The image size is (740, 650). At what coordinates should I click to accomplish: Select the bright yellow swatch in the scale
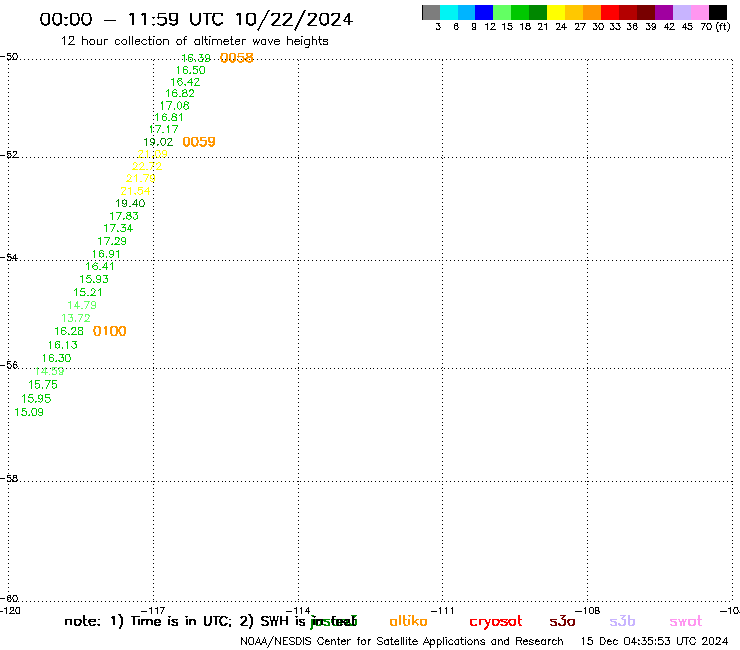pos(556,12)
